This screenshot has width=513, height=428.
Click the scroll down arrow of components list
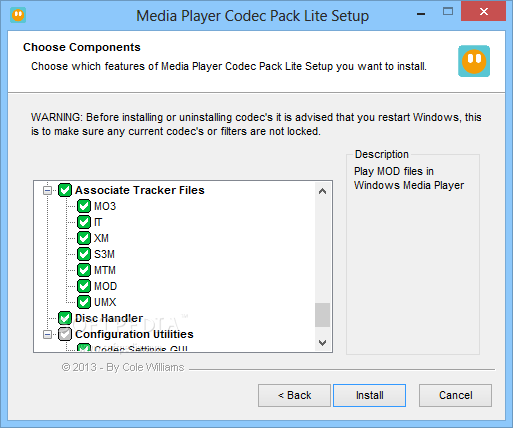pos(322,343)
